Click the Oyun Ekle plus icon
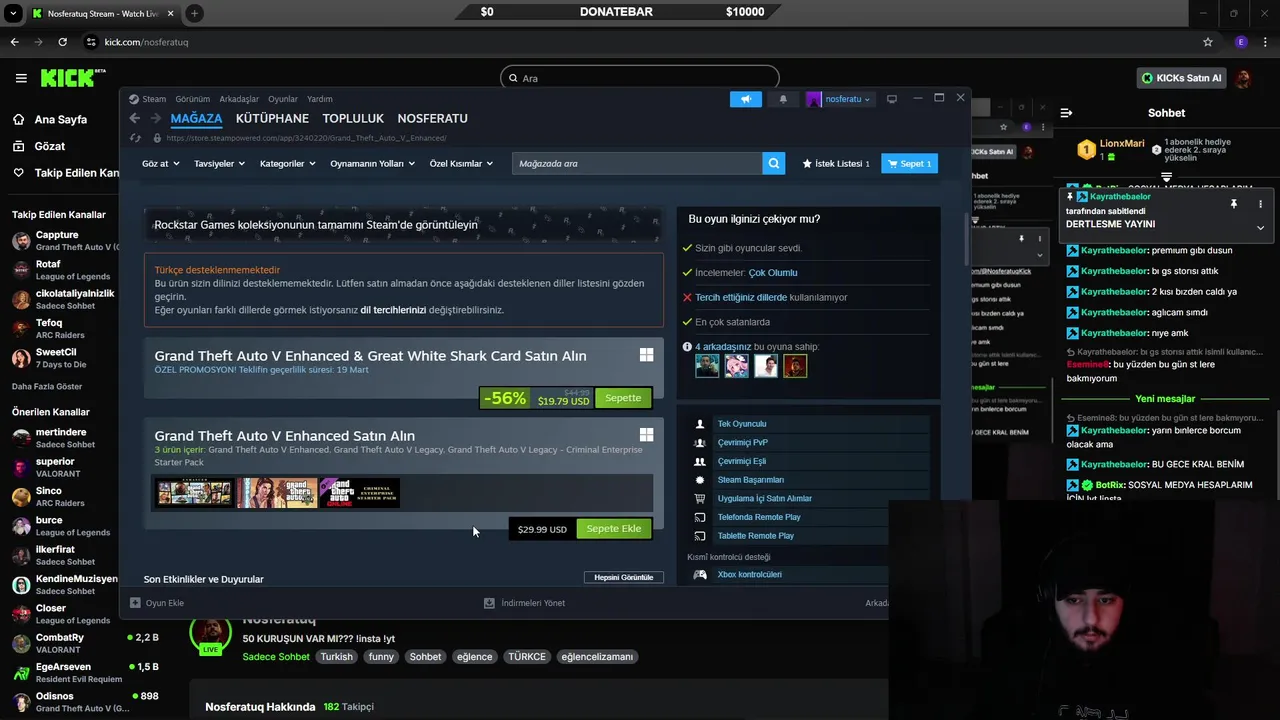Image resolution: width=1280 pixels, height=720 pixels. (x=135, y=603)
